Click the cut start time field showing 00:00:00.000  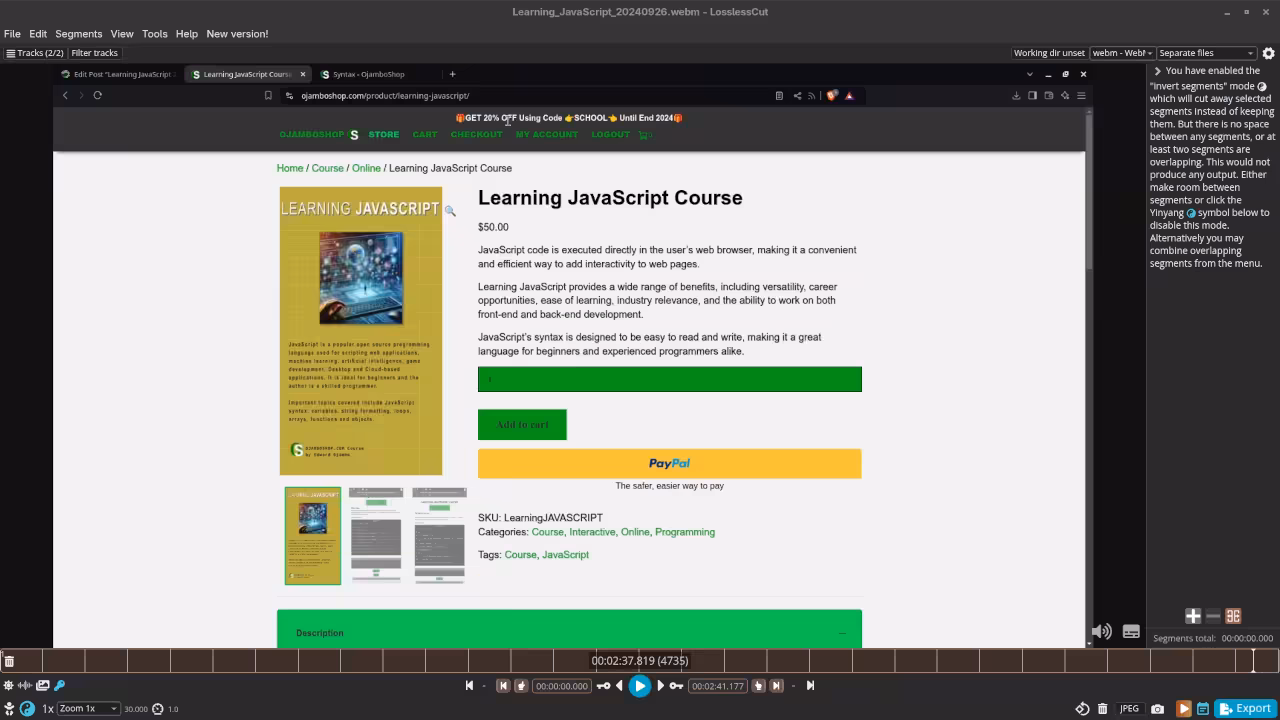pyautogui.click(x=561, y=685)
